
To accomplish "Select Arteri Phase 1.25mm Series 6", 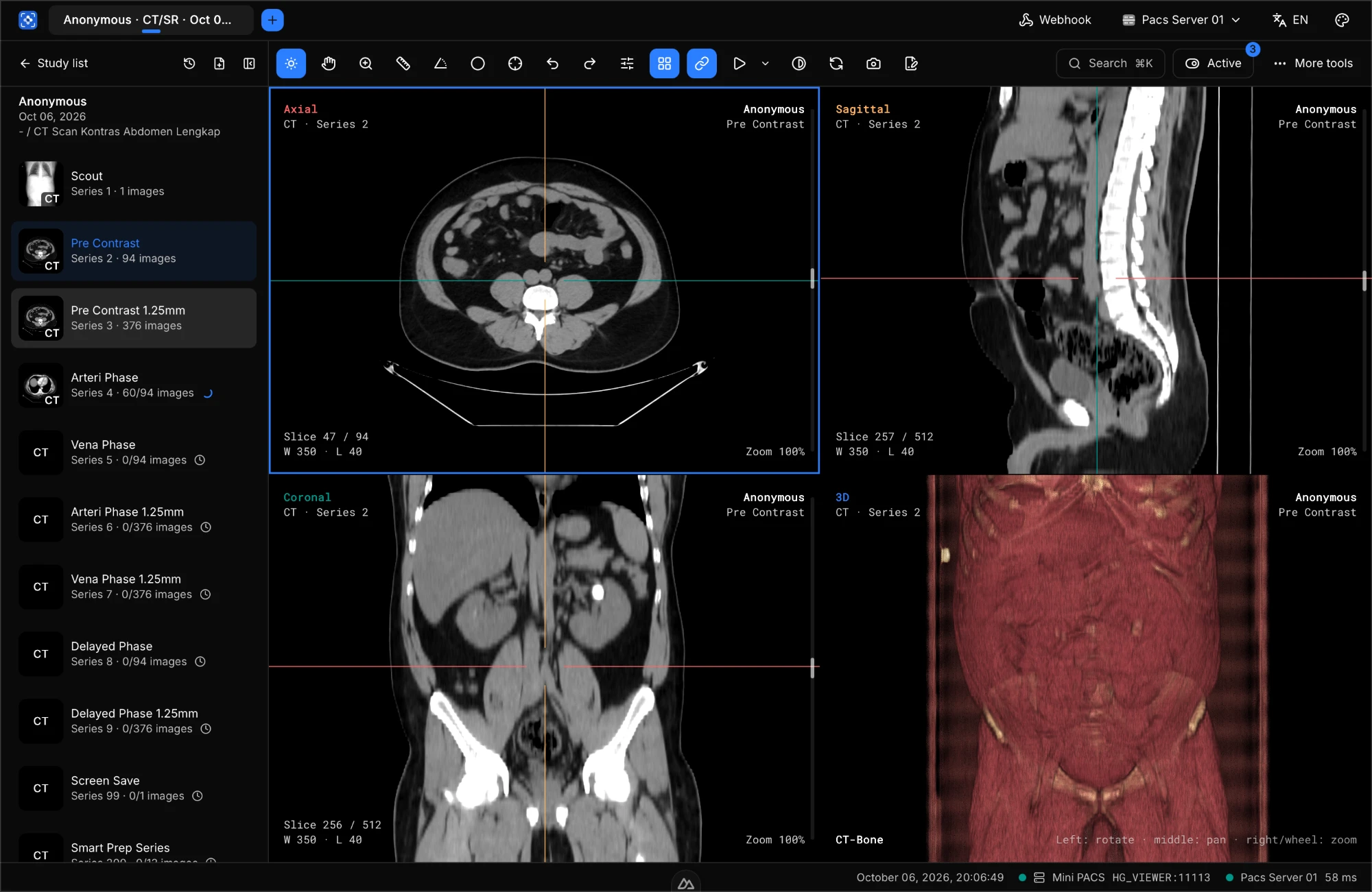I will [134, 520].
